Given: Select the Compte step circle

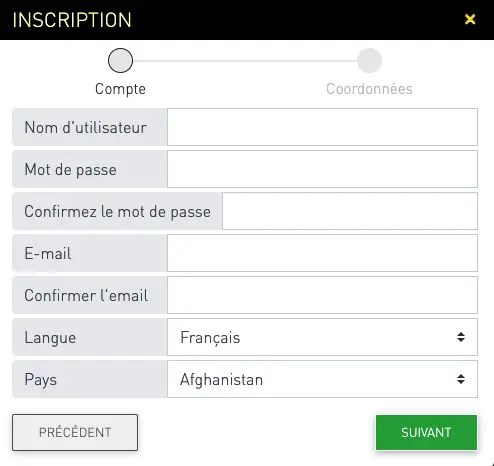Looking at the screenshot, I should [x=120, y=60].
